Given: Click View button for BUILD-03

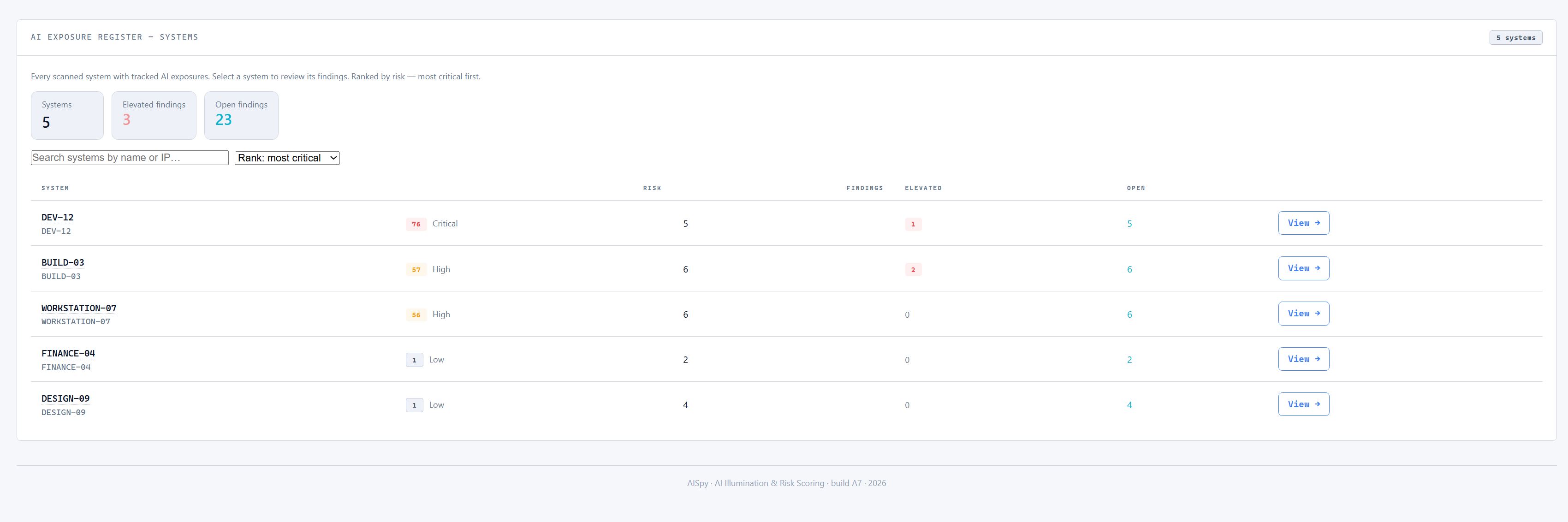Looking at the screenshot, I should click(1303, 268).
